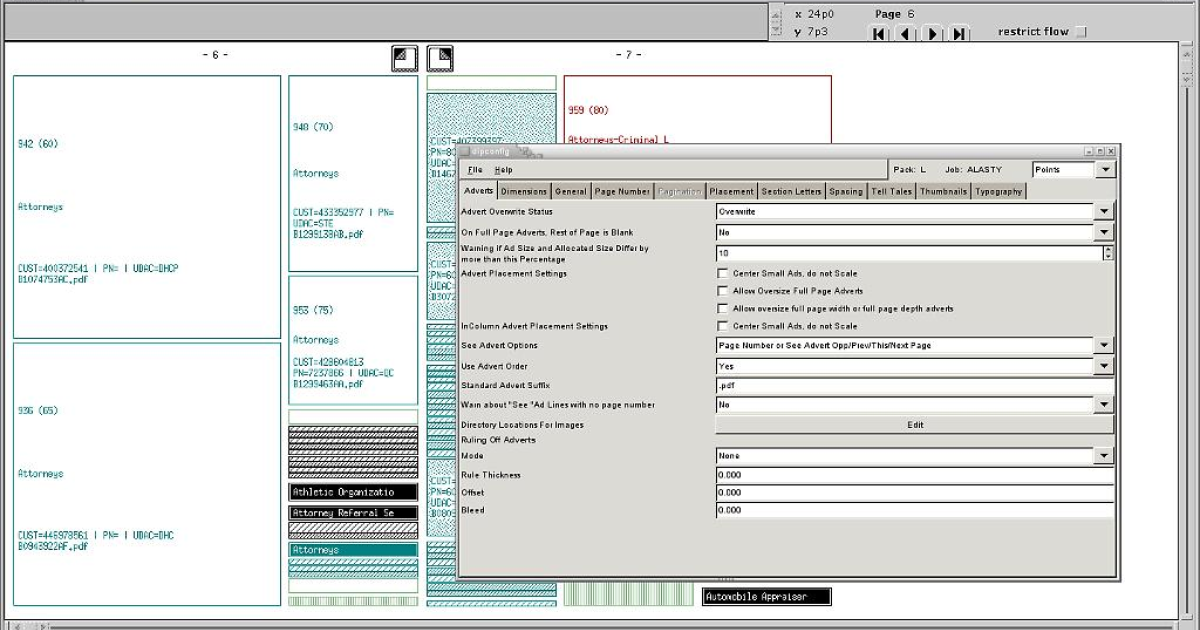Click the Rule Thickness input field

[x=914, y=475]
